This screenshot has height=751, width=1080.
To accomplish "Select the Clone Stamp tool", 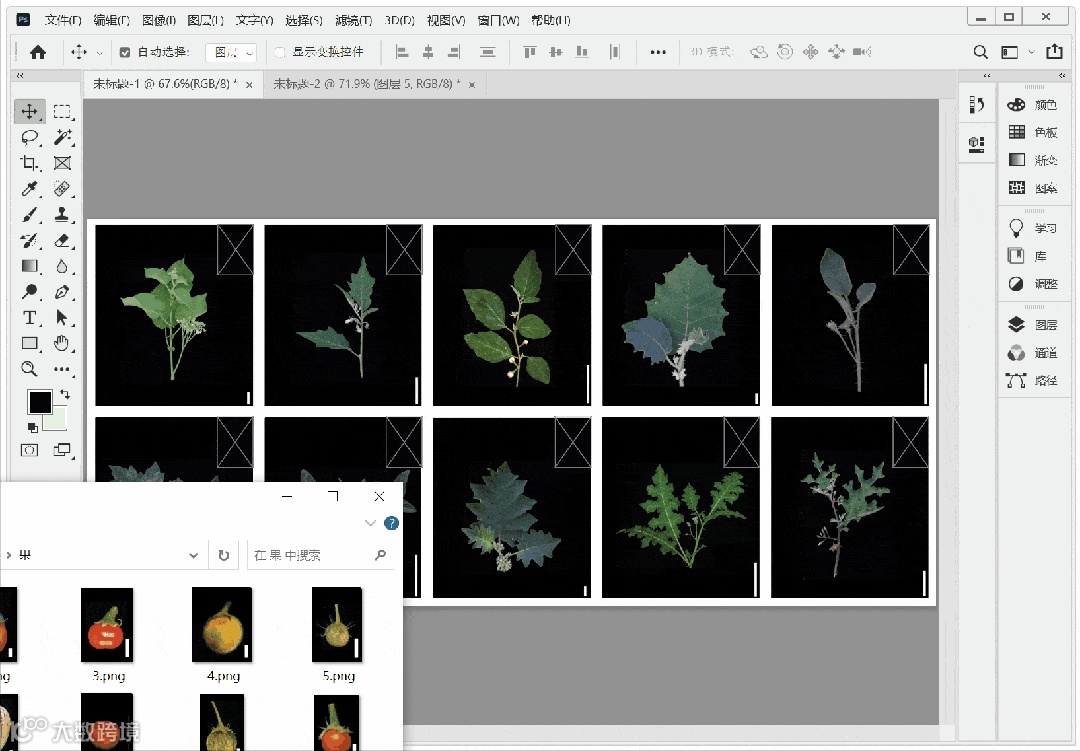I will [62, 215].
